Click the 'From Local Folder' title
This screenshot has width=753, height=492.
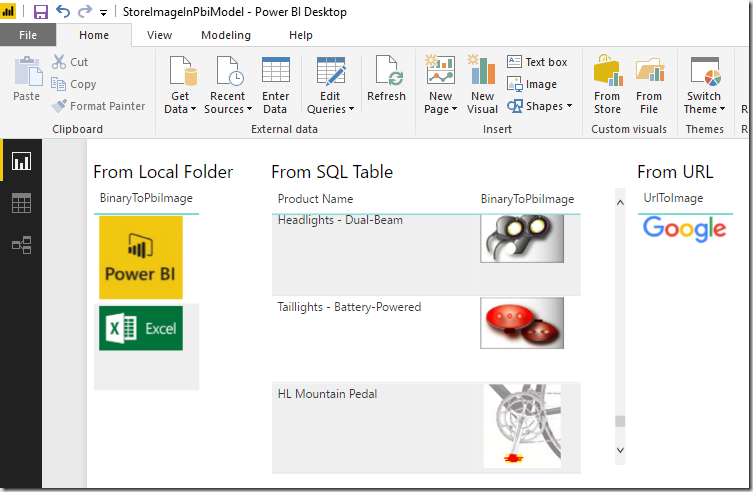[163, 172]
